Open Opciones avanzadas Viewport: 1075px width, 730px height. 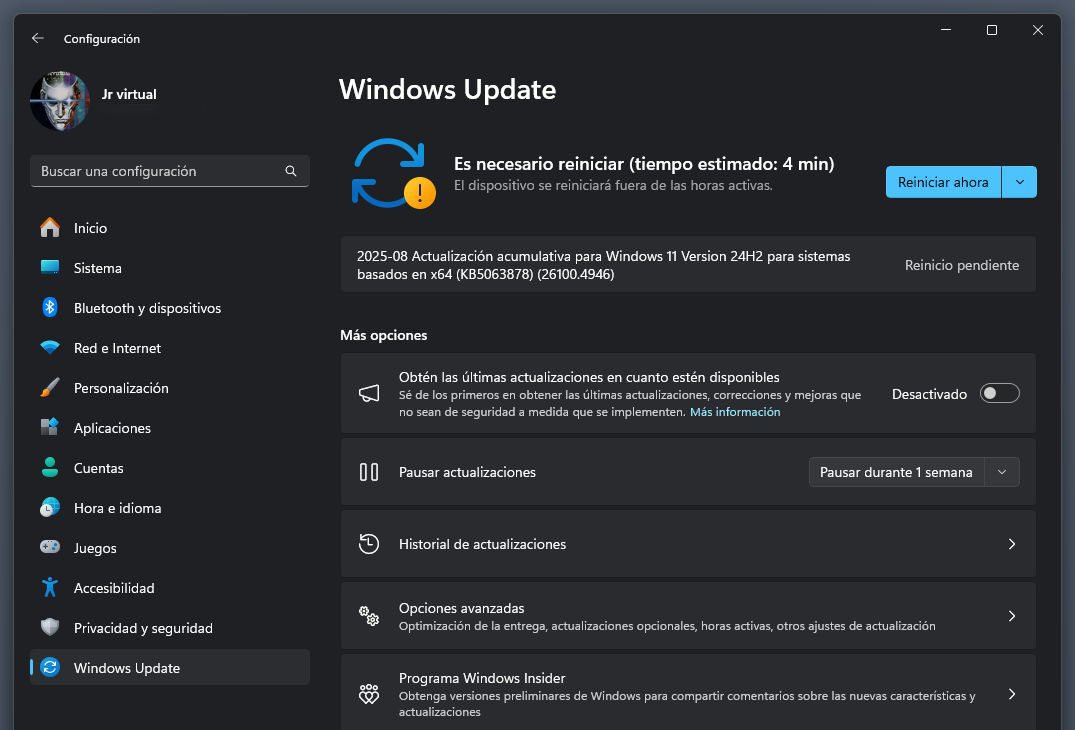click(688, 616)
